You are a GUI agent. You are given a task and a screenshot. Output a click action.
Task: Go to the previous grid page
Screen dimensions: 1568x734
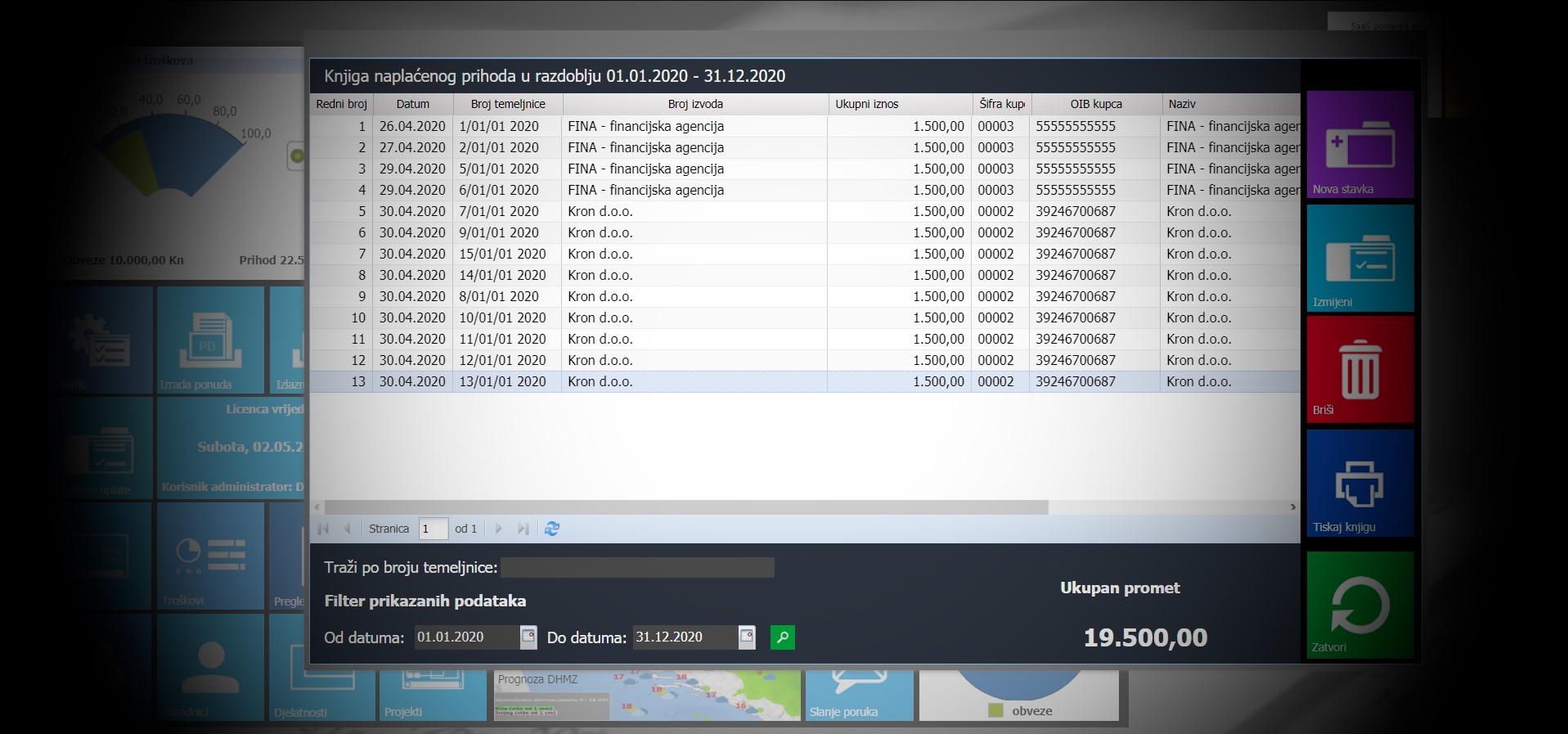(x=348, y=529)
